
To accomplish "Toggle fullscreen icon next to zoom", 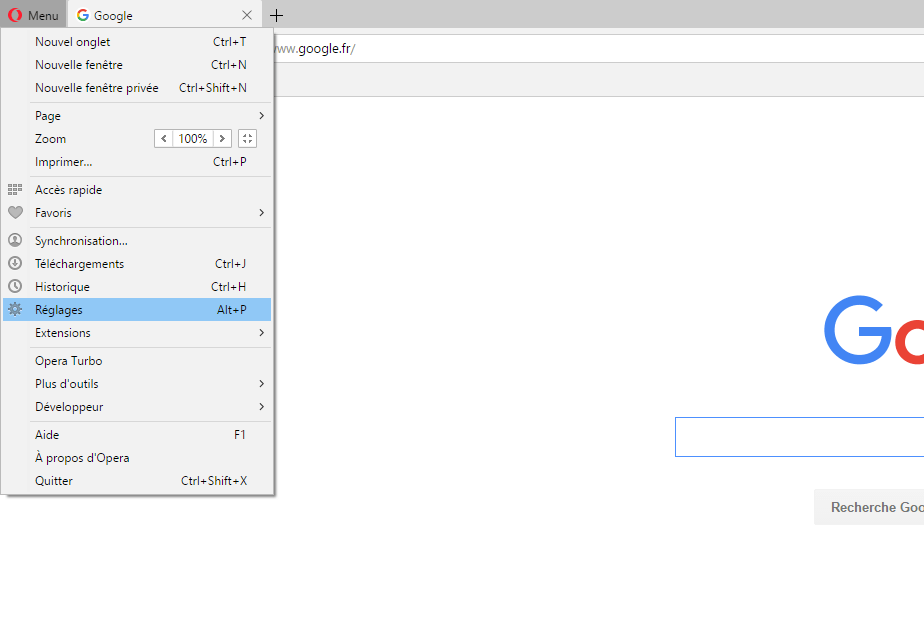I will tap(248, 139).
